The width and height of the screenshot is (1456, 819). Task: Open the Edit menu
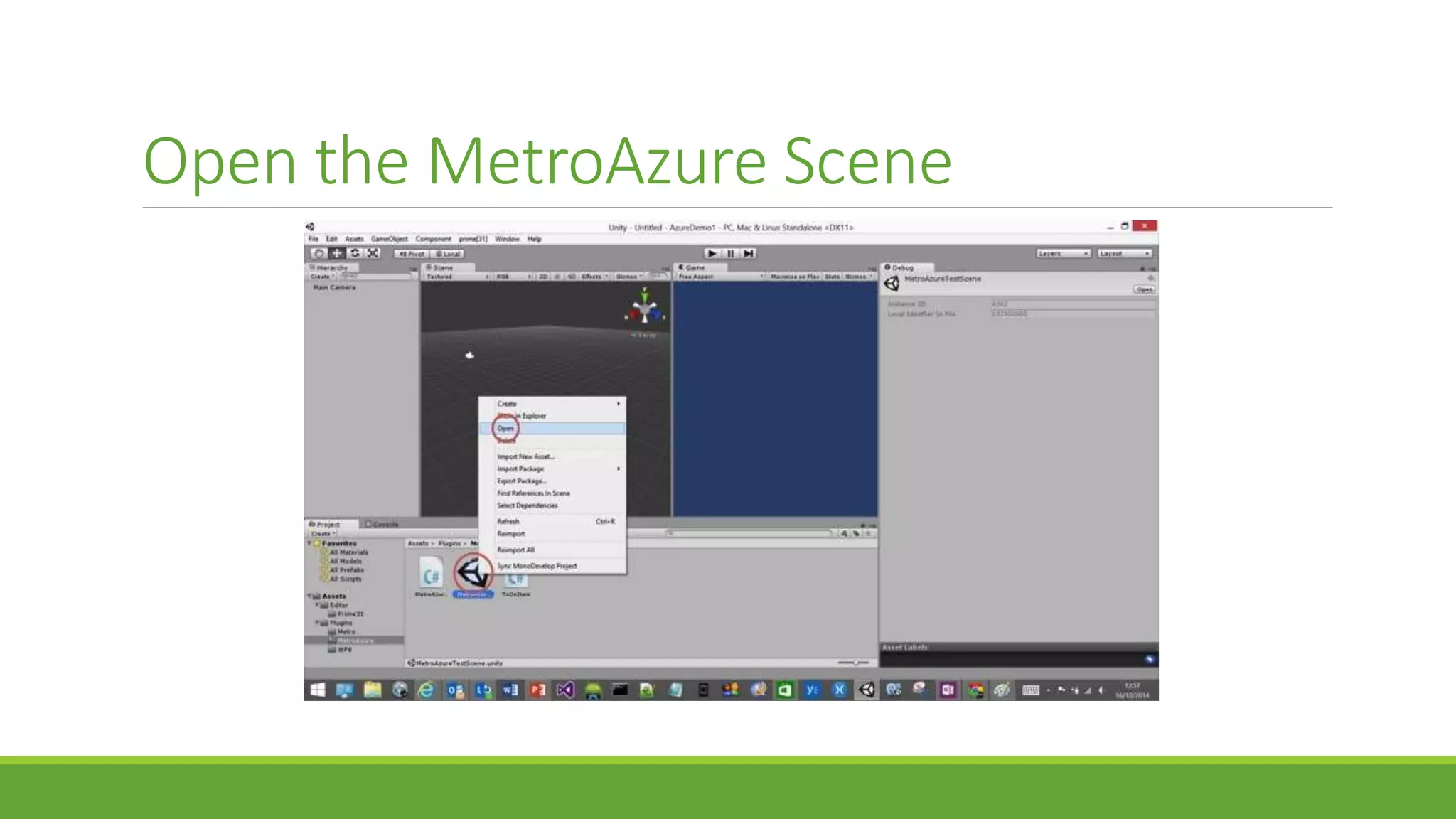click(331, 239)
